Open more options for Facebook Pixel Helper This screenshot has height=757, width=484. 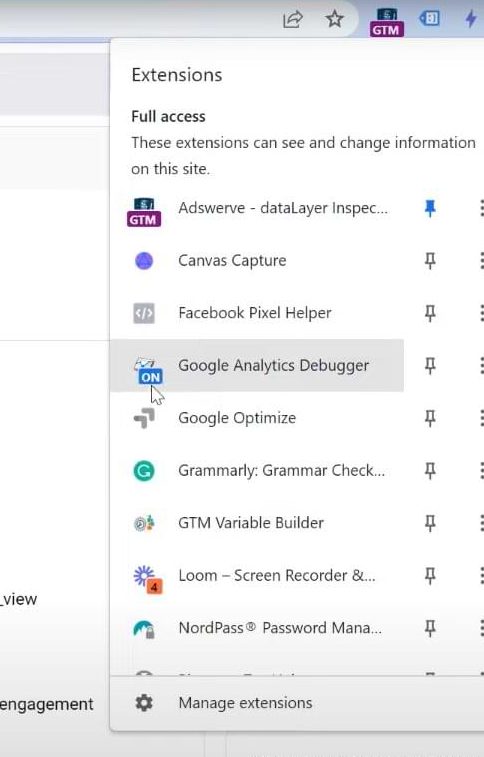[481, 313]
